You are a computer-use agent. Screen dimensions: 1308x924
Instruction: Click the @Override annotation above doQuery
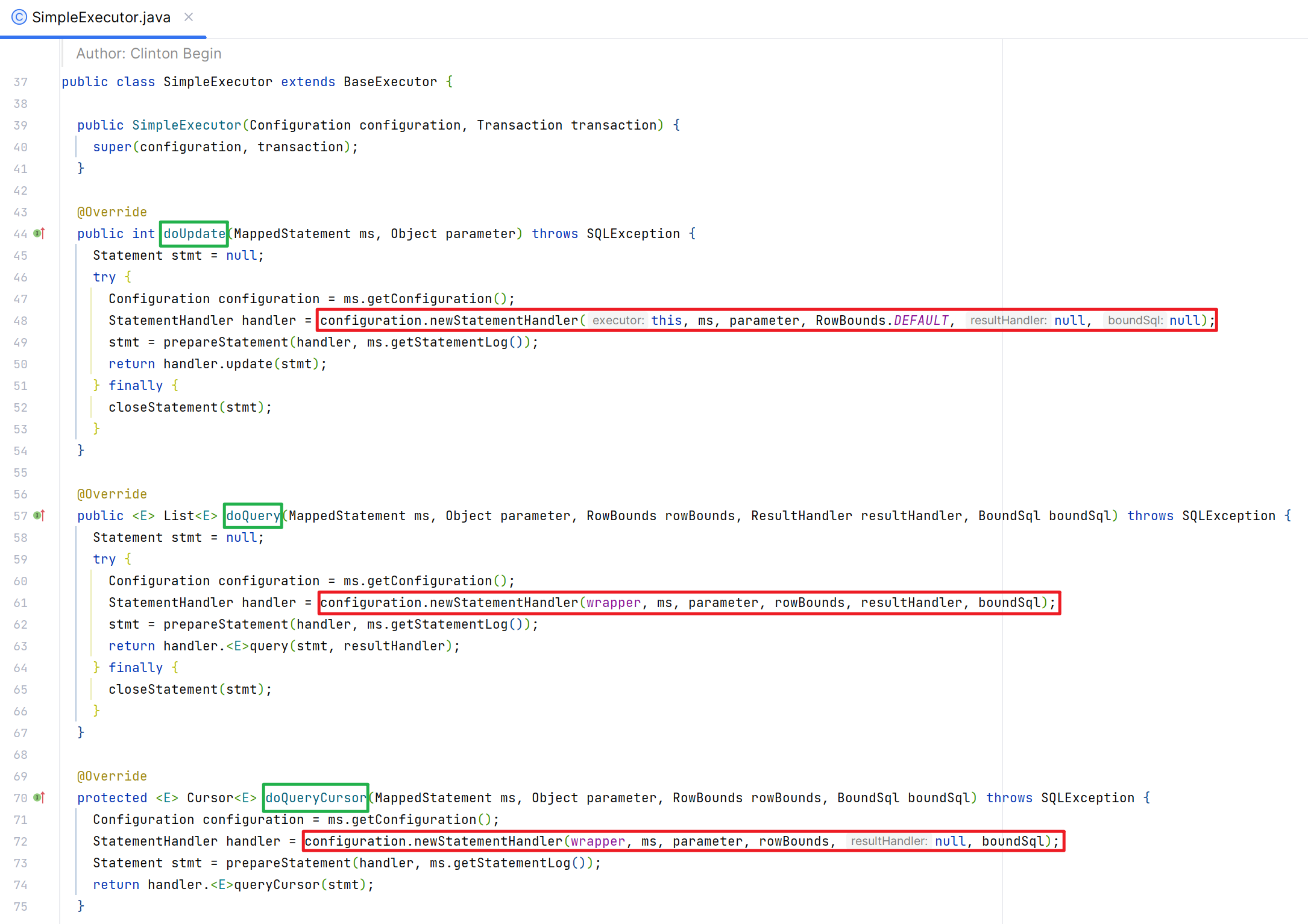click(x=112, y=494)
